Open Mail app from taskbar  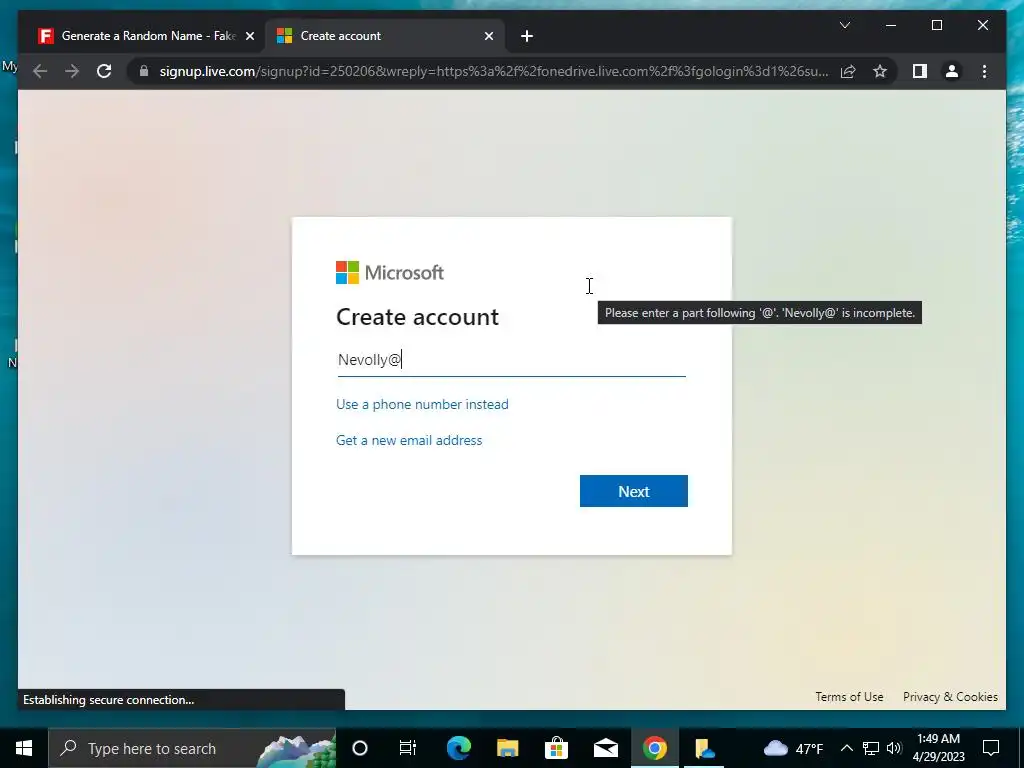coord(605,748)
